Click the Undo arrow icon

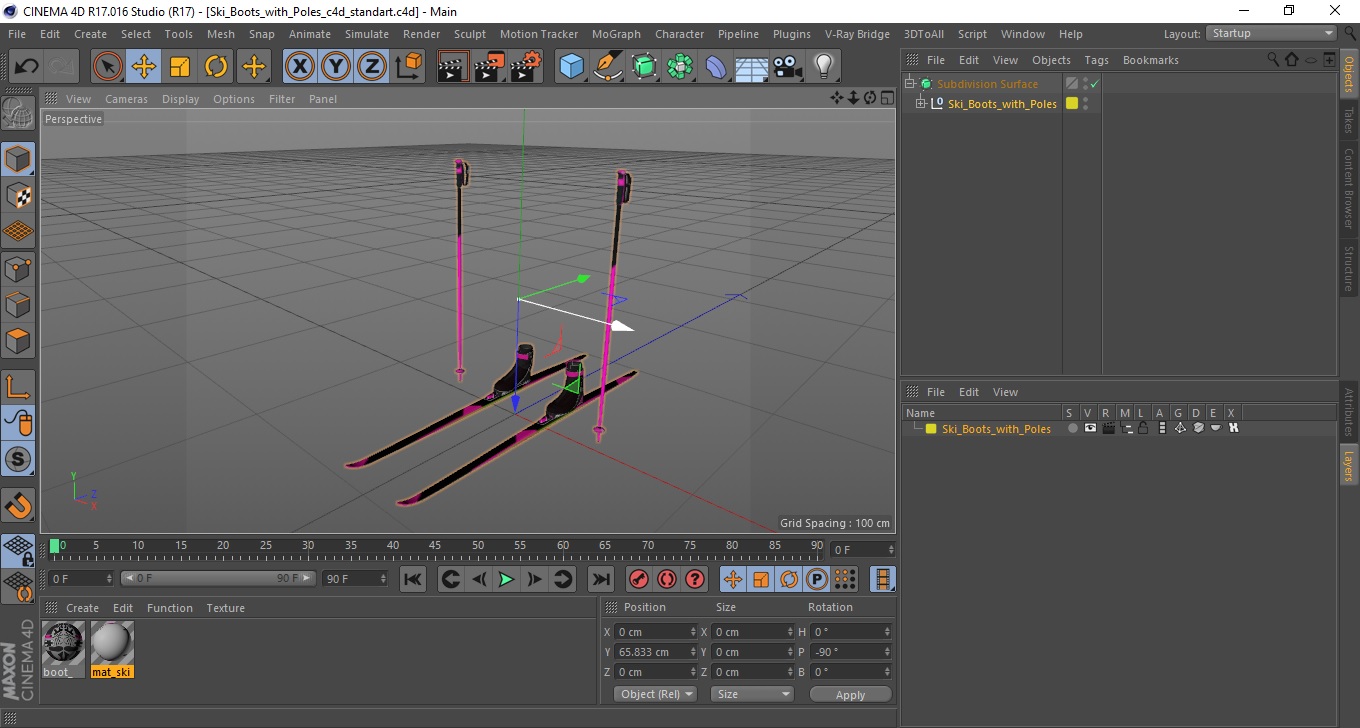[x=26, y=67]
